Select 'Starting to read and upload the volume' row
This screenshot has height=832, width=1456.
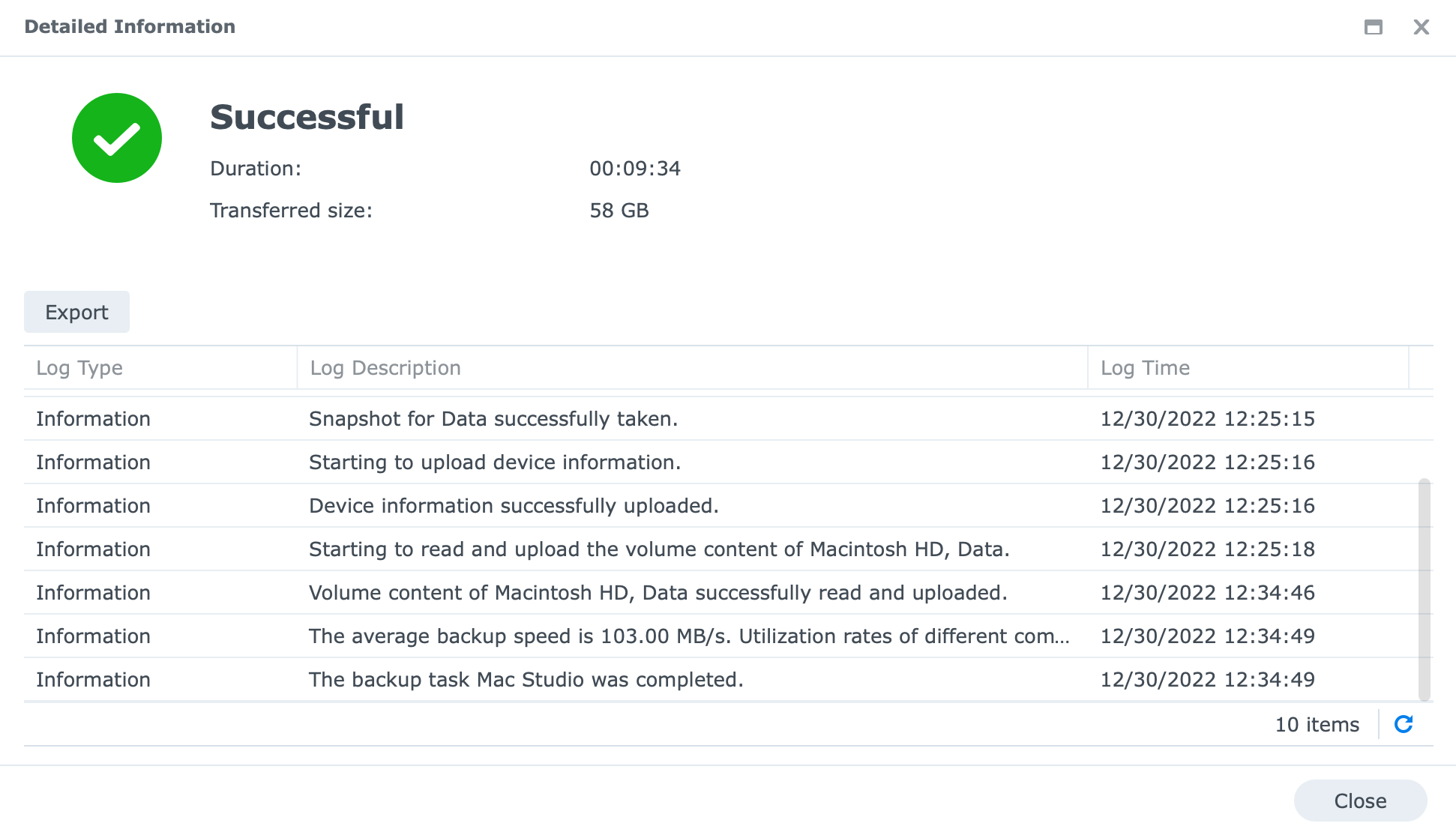pyautogui.click(x=728, y=549)
